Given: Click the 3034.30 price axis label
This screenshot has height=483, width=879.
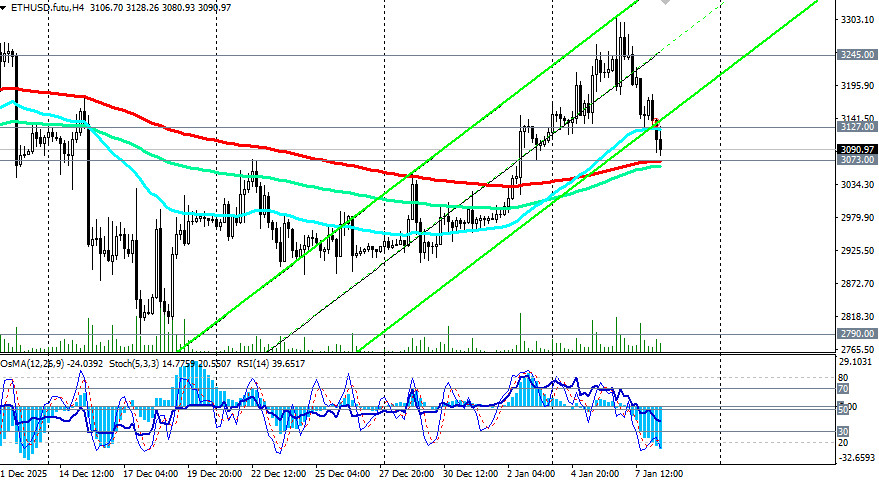Looking at the screenshot, I should [858, 184].
